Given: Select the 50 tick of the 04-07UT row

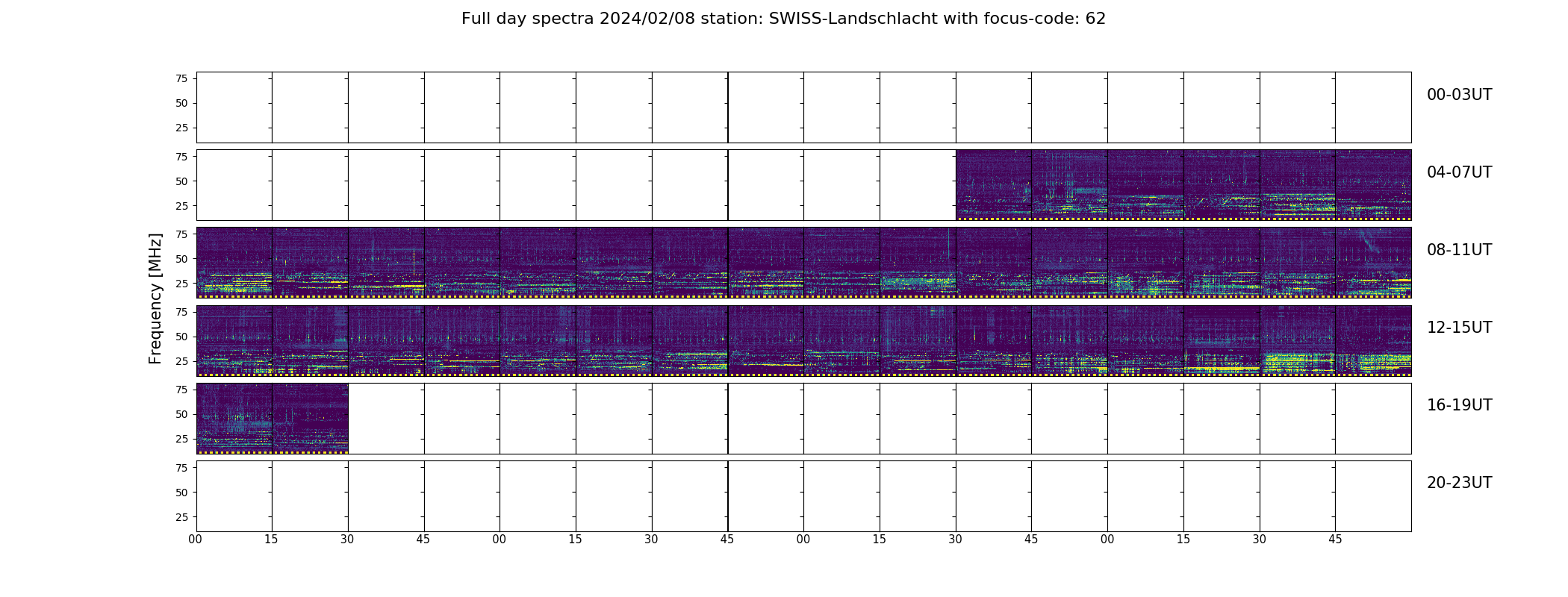Looking at the screenshot, I should [x=181, y=181].
